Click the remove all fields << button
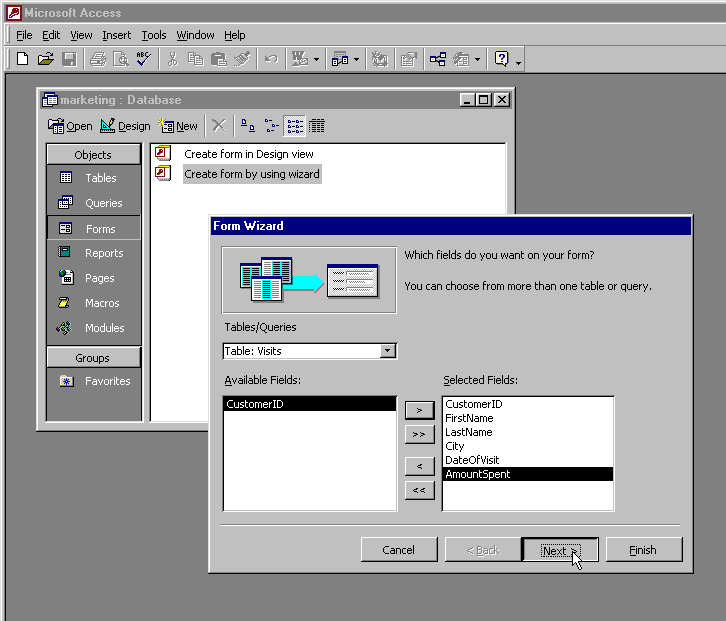 [x=419, y=490]
